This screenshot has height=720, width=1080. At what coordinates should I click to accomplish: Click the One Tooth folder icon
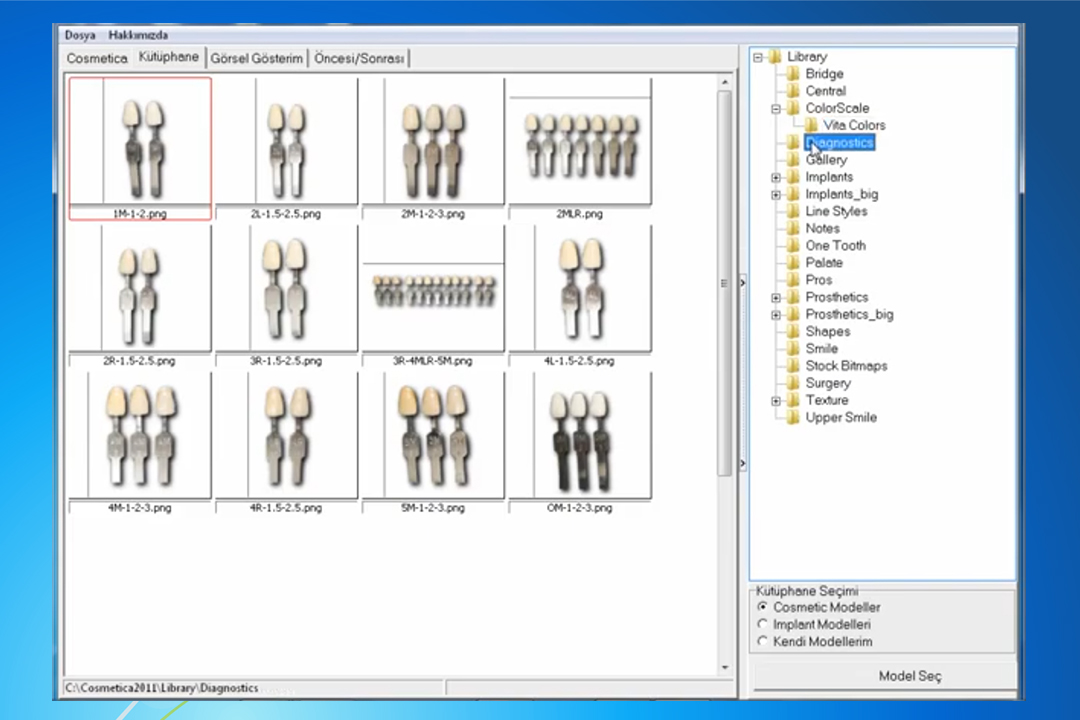pos(793,245)
